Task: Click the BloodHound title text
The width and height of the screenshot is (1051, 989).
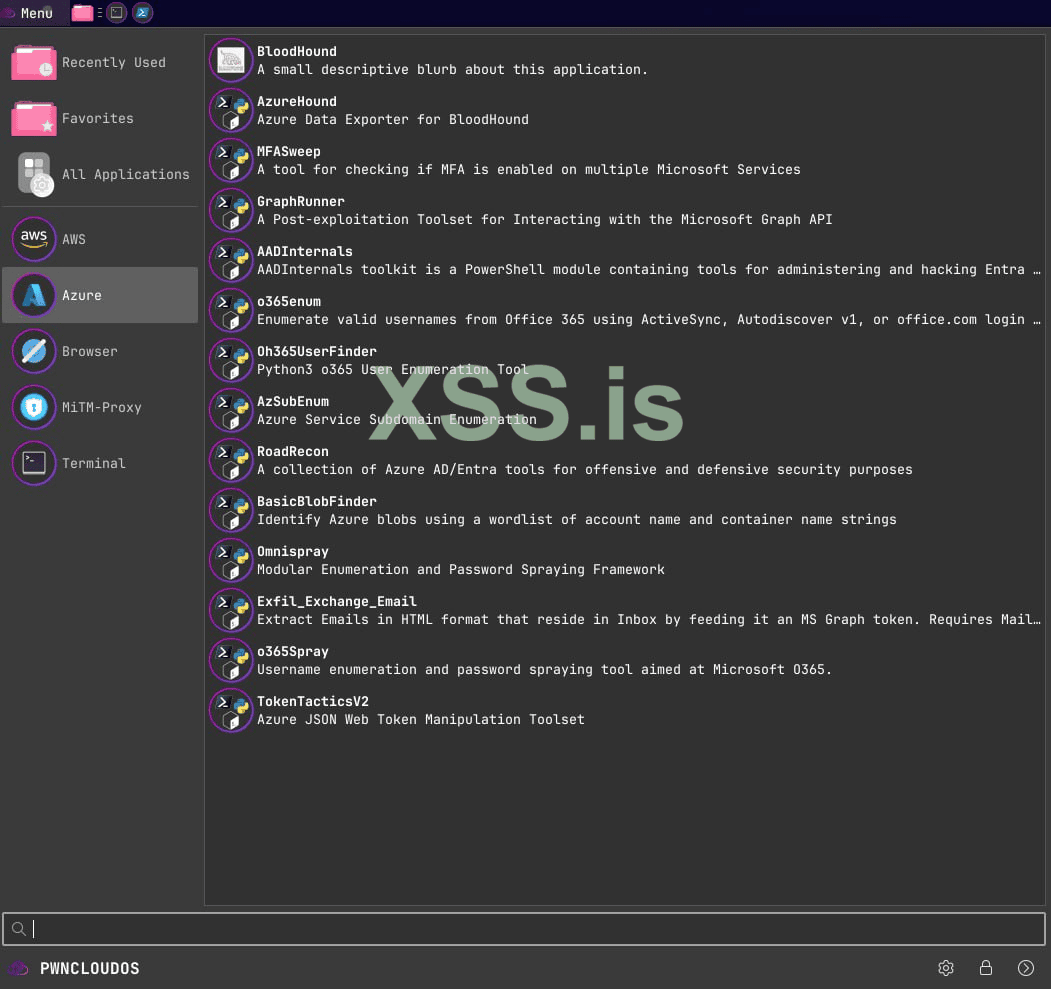Action: point(296,52)
